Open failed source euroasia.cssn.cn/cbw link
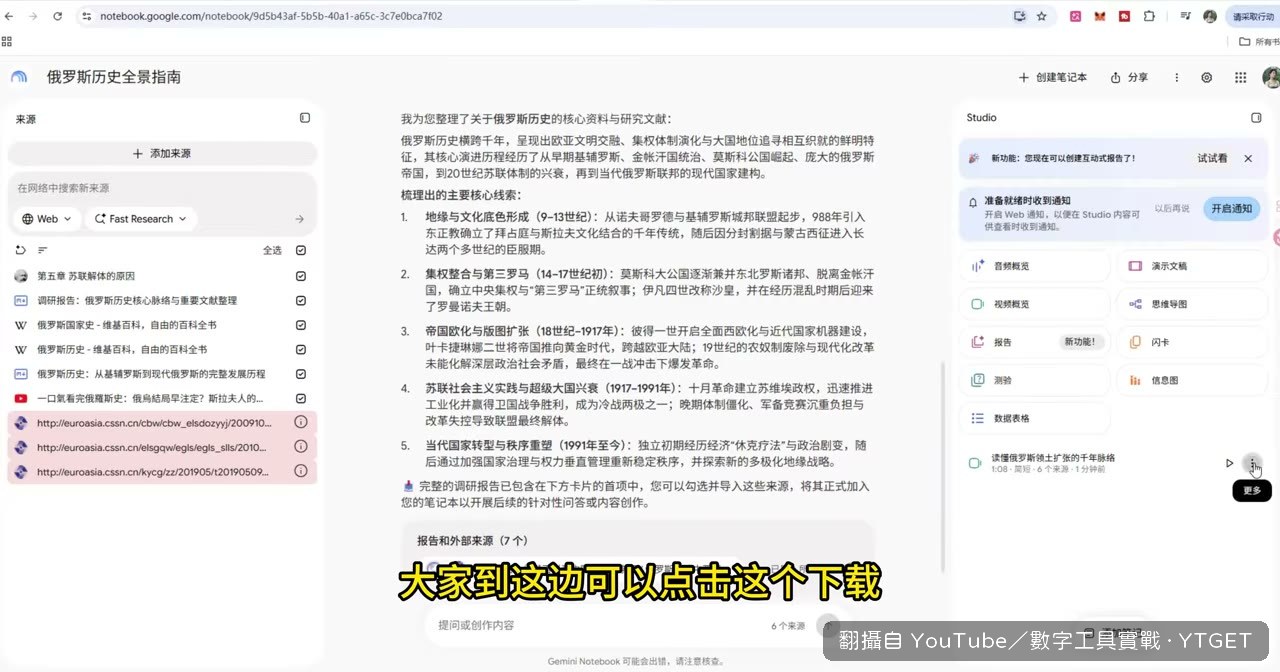Image resolution: width=1280 pixels, height=672 pixels. pos(154,423)
